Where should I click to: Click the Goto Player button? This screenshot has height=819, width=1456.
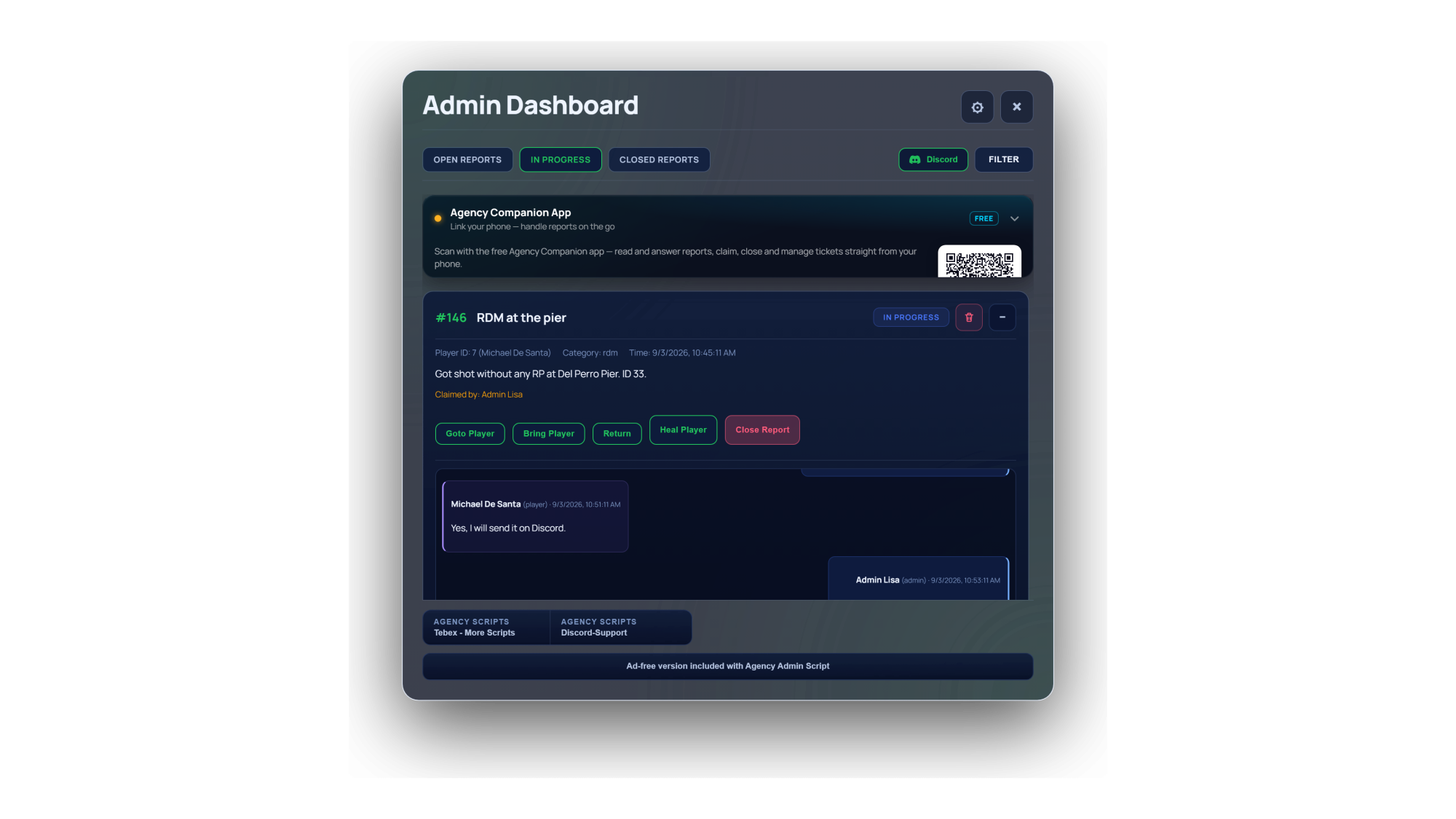[470, 433]
